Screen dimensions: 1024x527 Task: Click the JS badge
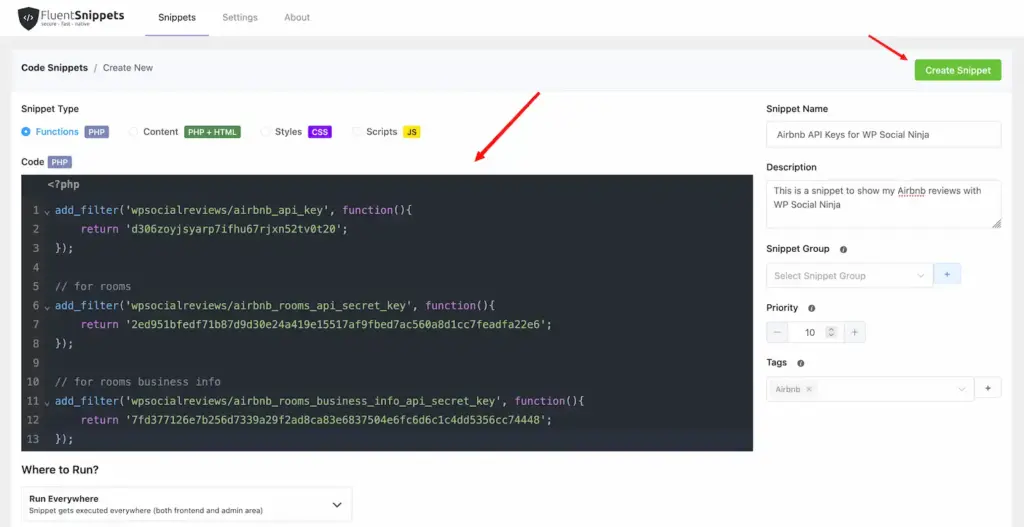click(x=411, y=132)
